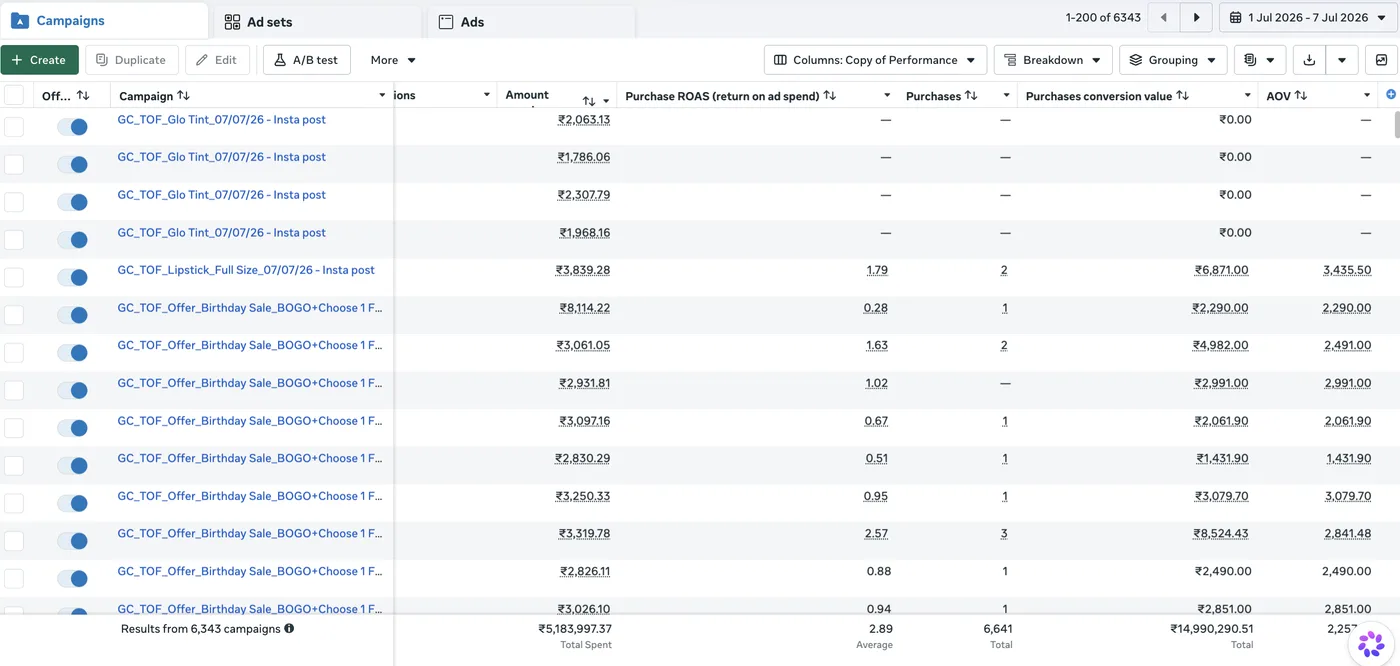Click the amount ₹3,839.28

(583, 271)
